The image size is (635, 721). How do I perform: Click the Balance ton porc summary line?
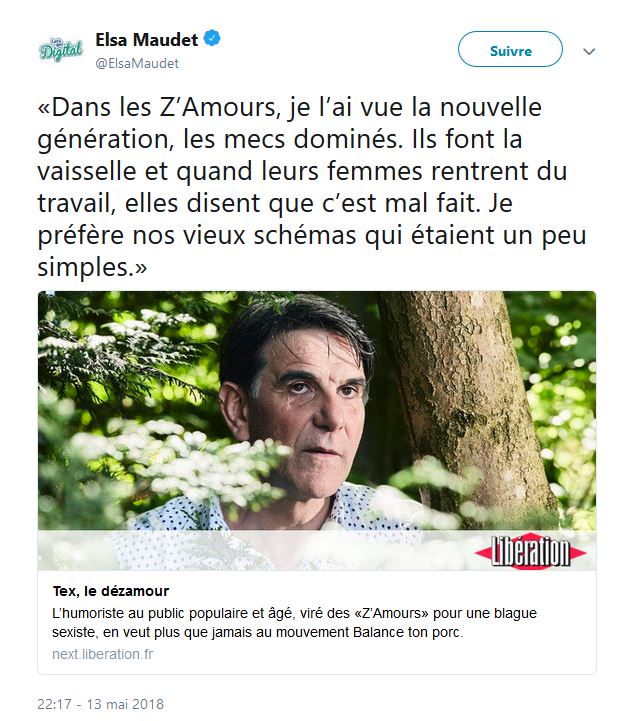pos(257,632)
